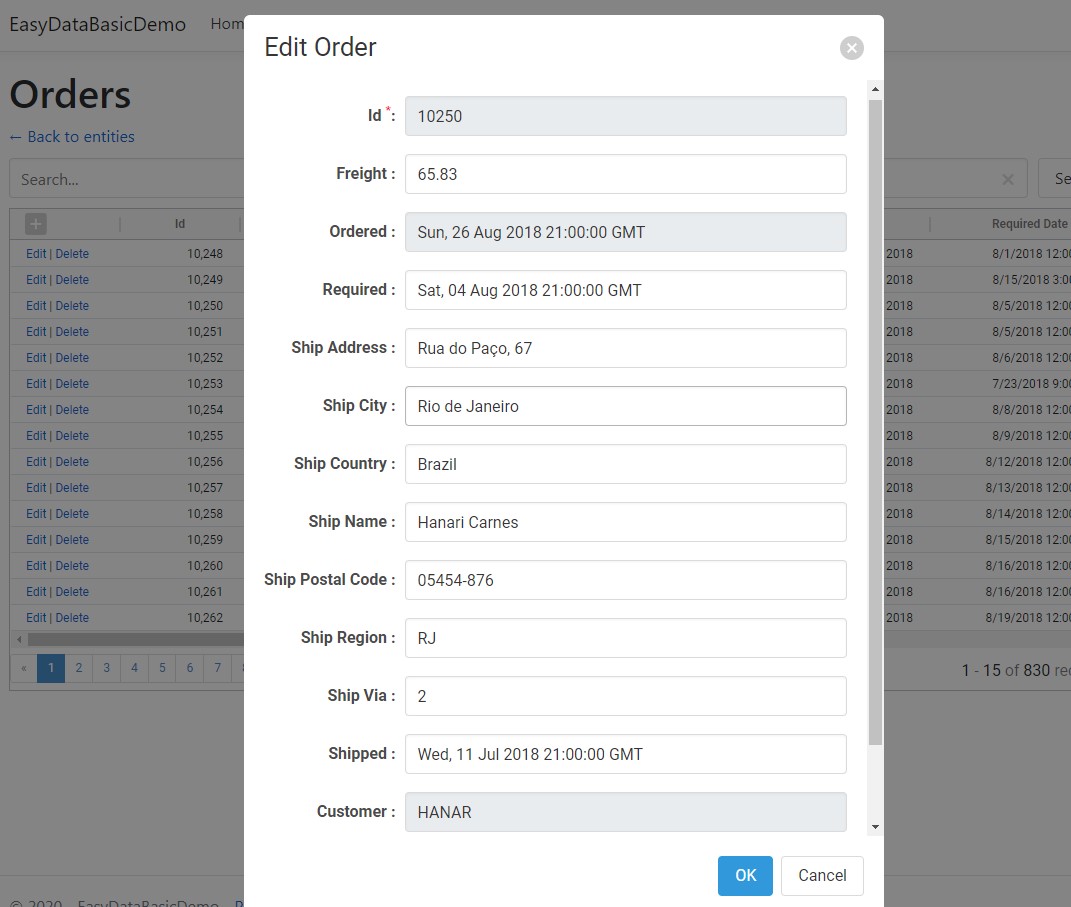
Task: Click the Freight input field
Action: pyautogui.click(x=625, y=174)
